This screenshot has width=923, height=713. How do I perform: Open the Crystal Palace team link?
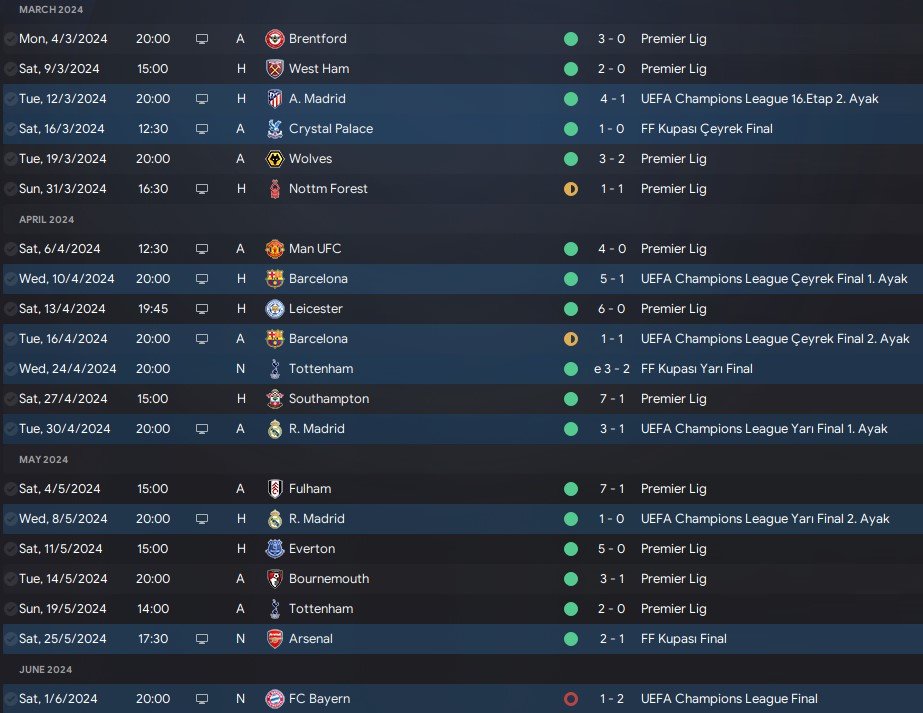point(330,129)
